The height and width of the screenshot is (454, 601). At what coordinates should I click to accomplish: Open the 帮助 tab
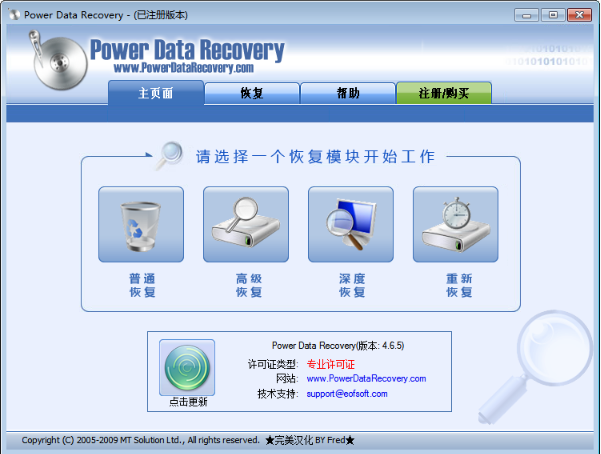[x=348, y=93]
